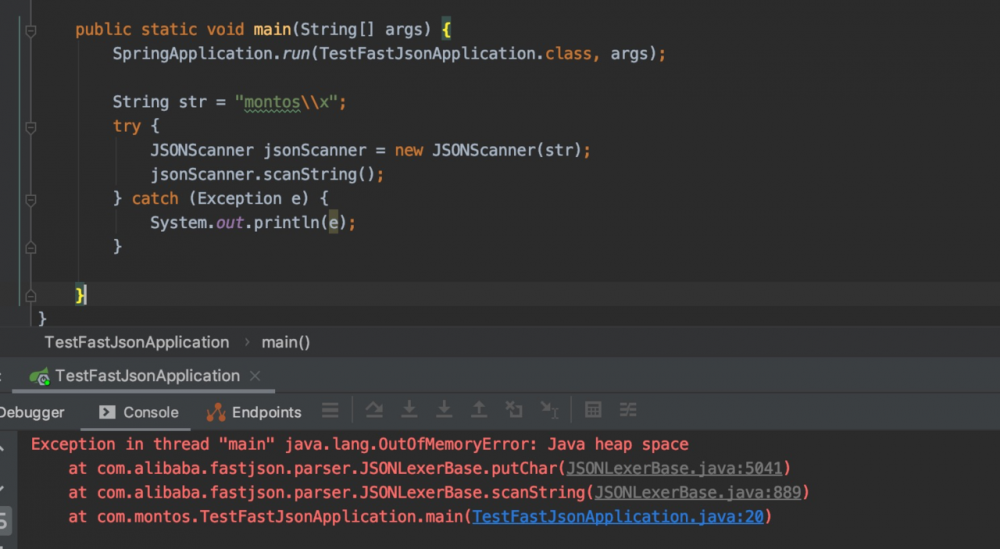Click on SpringApplication.run in code
Viewport: 1000px width, 549px height.
(211, 54)
